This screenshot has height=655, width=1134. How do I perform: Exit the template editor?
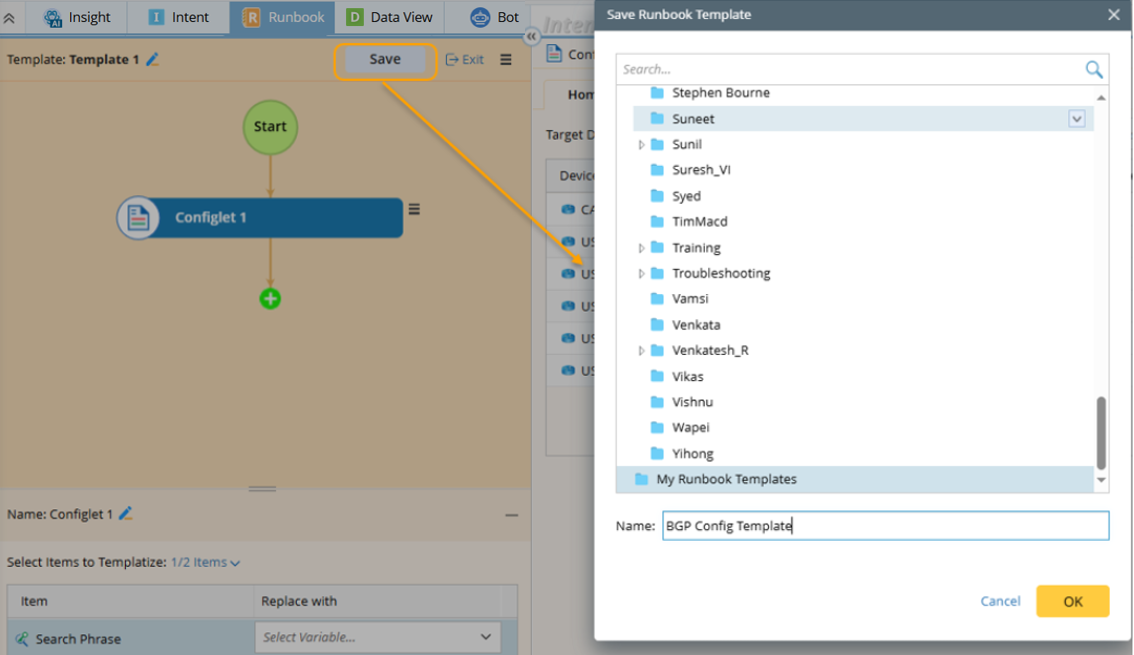click(464, 59)
